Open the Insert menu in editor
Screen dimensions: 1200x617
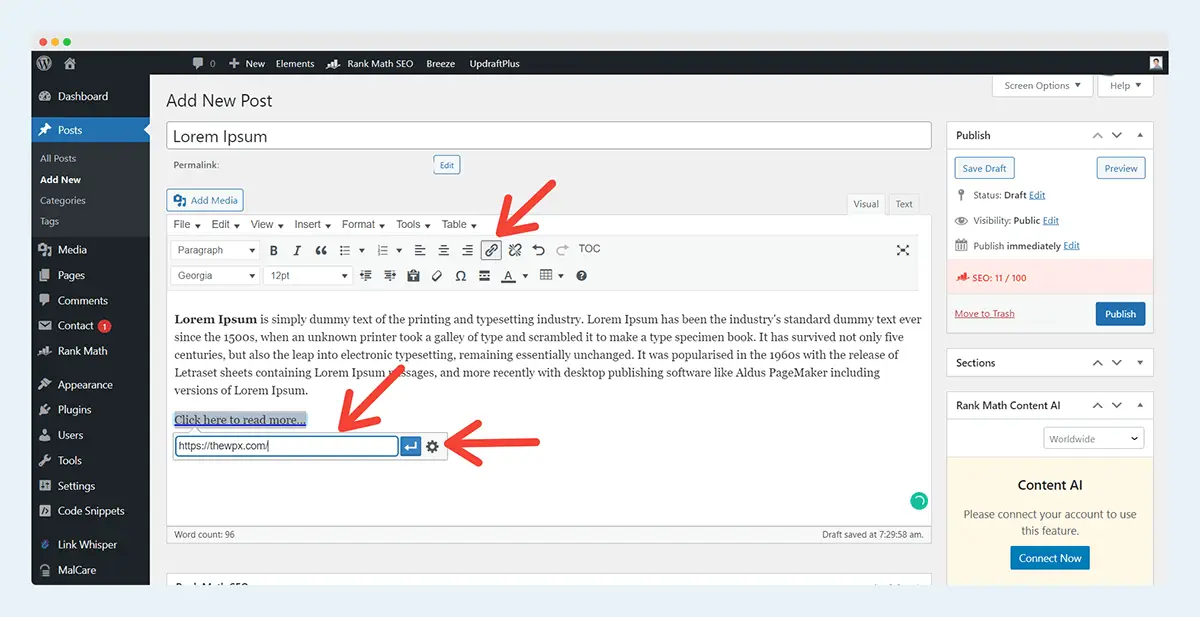313,225
